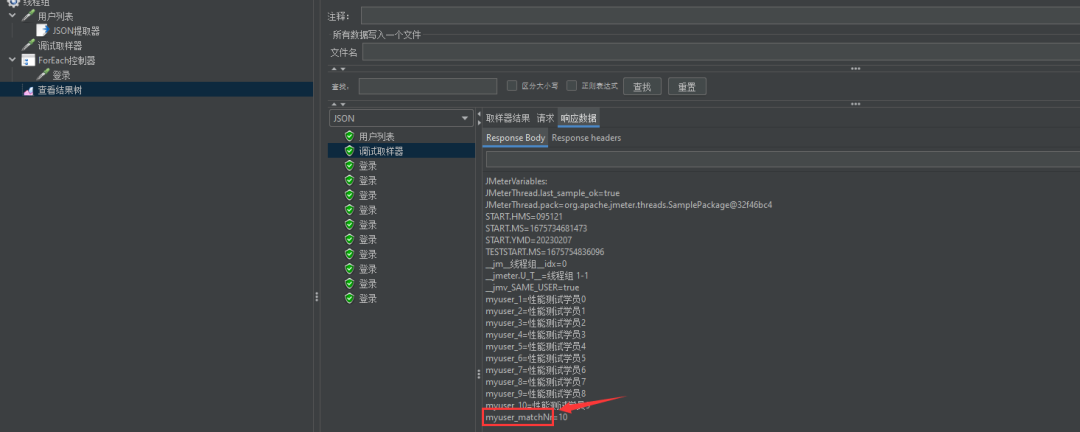
Task: Click 'myuser_6=性能测试学员5' line
Action: click(535, 358)
